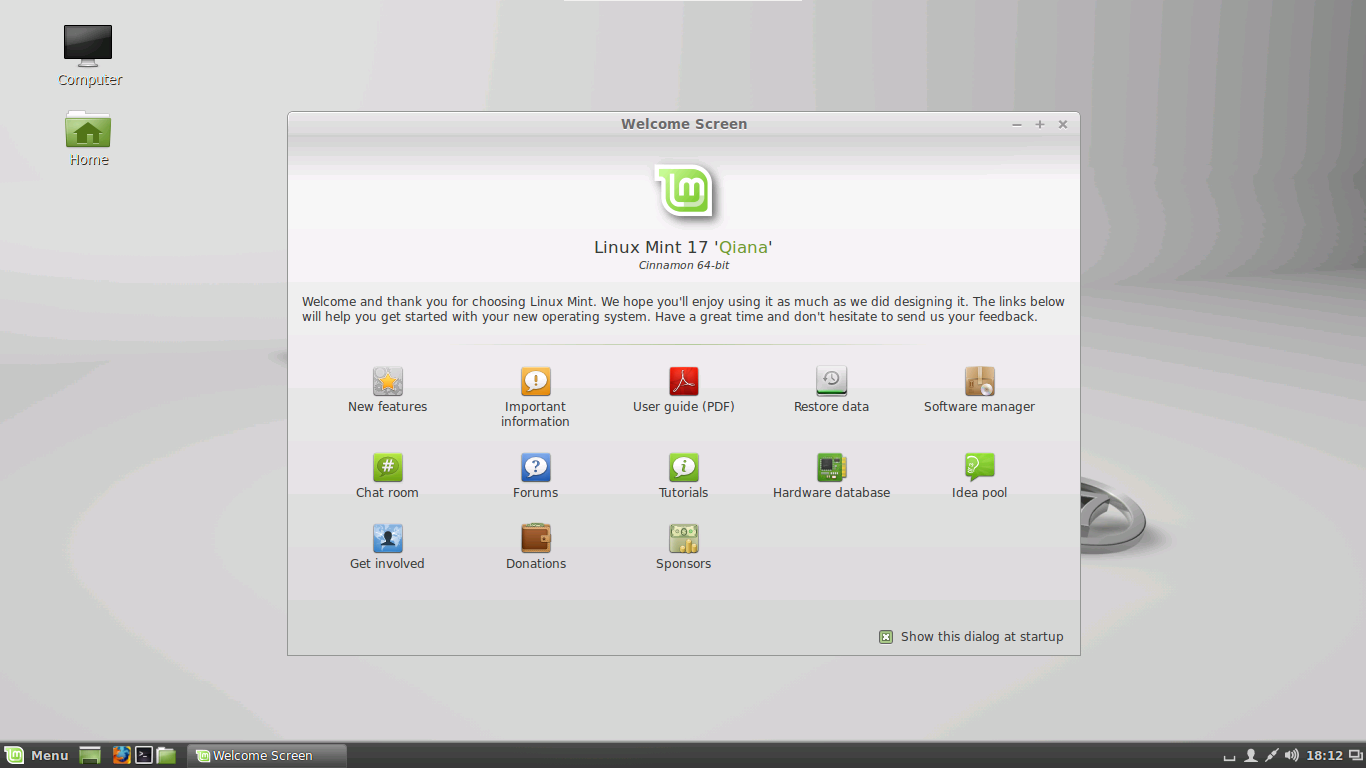Open the Hardware database
The image size is (1366, 768).
(x=831, y=476)
